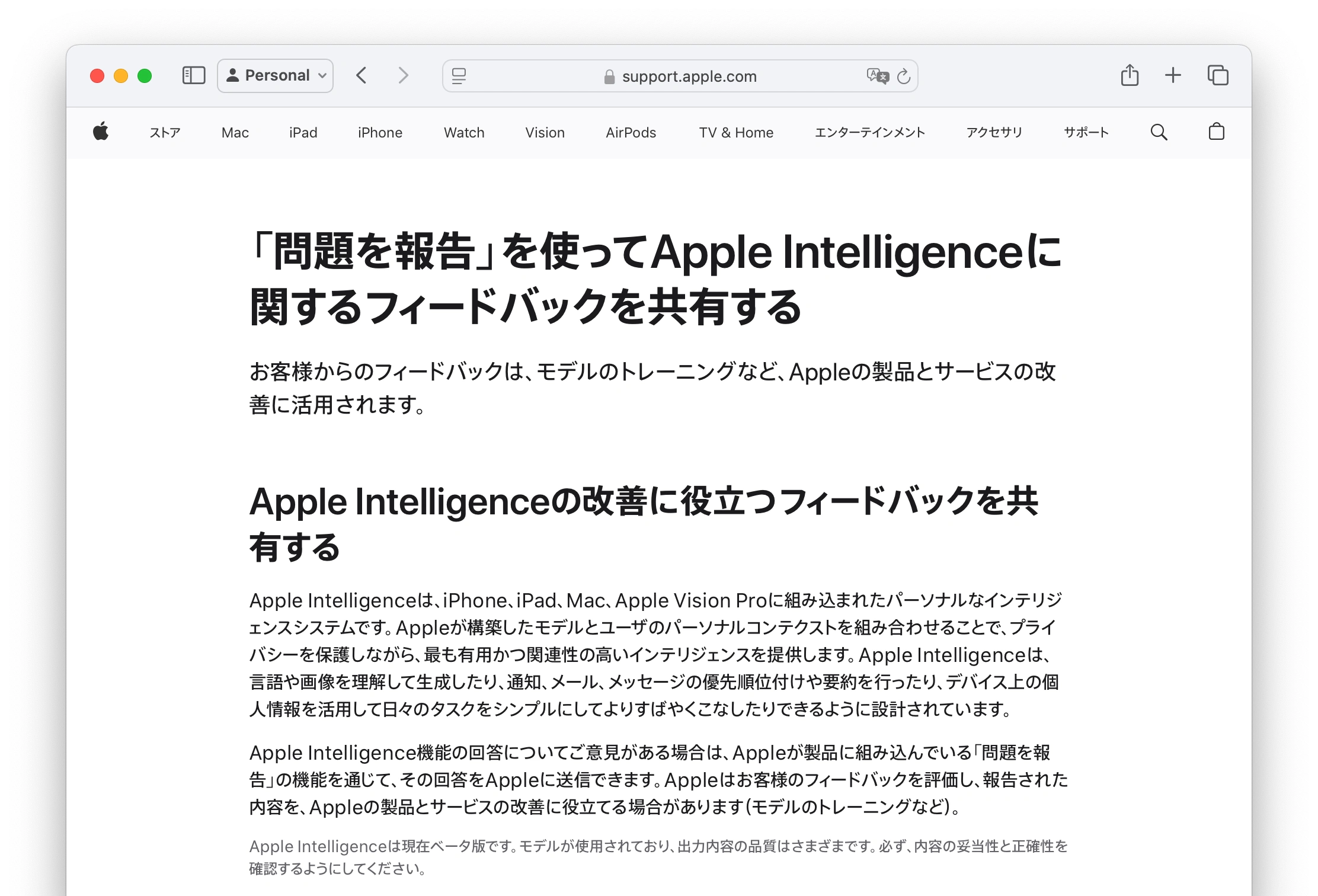Open the shopping bag
Image resolution: width=1318 pixels, height=896 pixels.
point(1216,132)
